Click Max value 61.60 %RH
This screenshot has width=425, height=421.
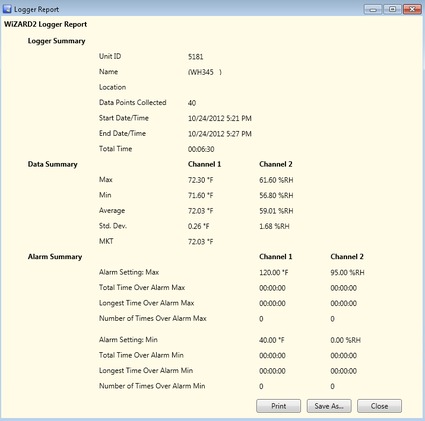276,180
